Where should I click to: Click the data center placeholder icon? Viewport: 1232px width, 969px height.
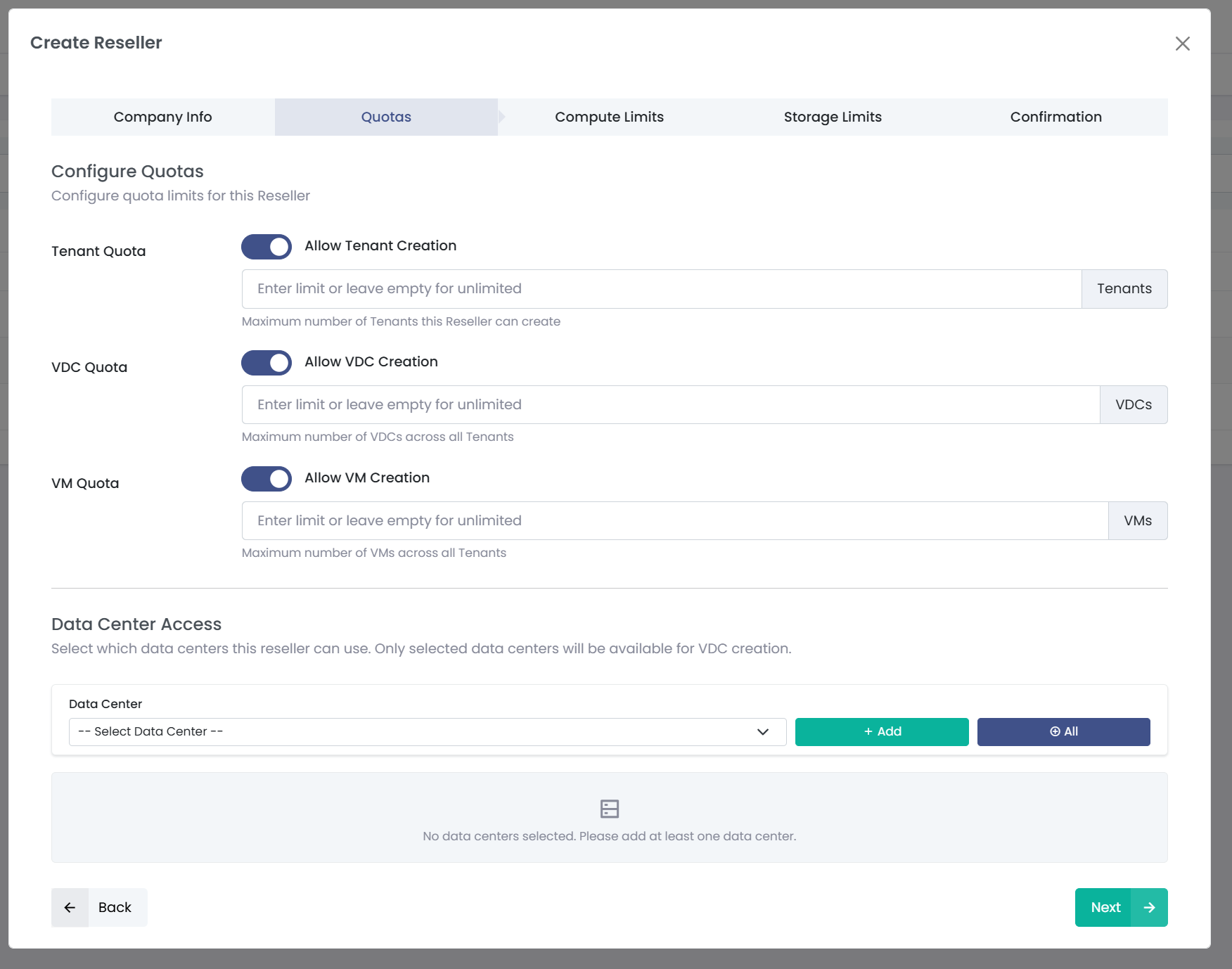click(609, 808)
